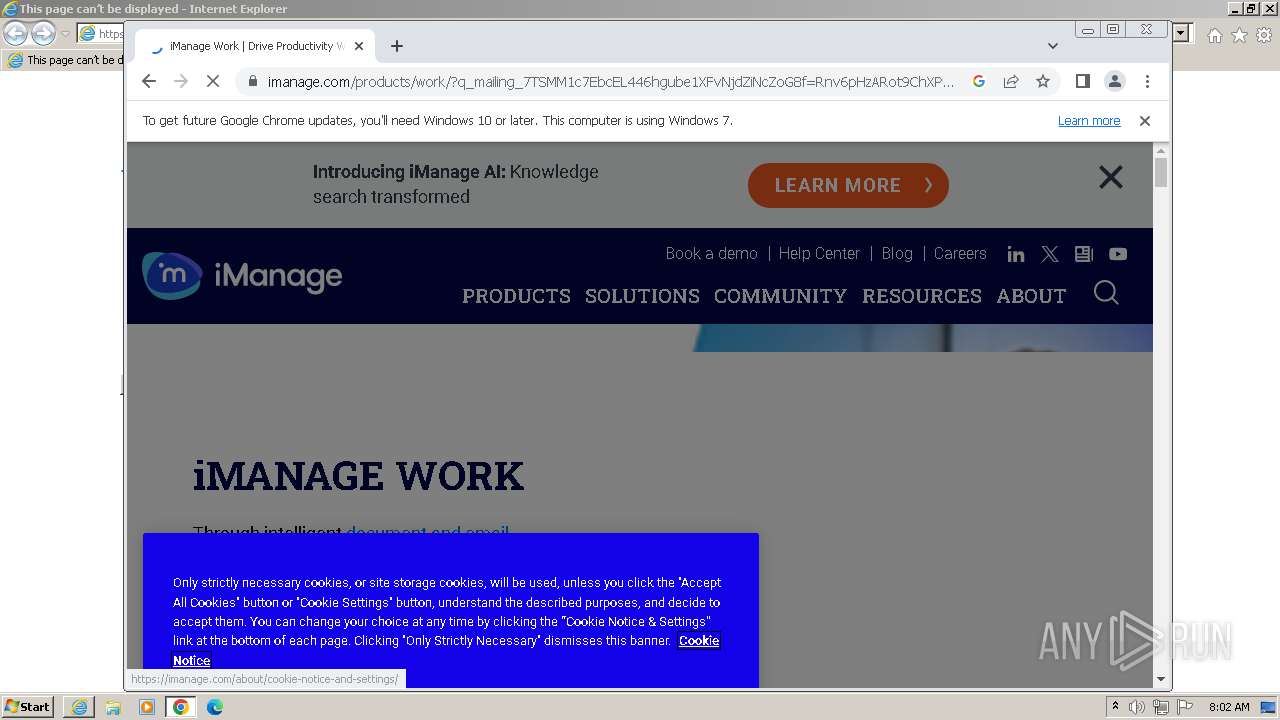
Task: Click Internet Explorer back button
Action: pyautogui.click(x=15, y=34)
